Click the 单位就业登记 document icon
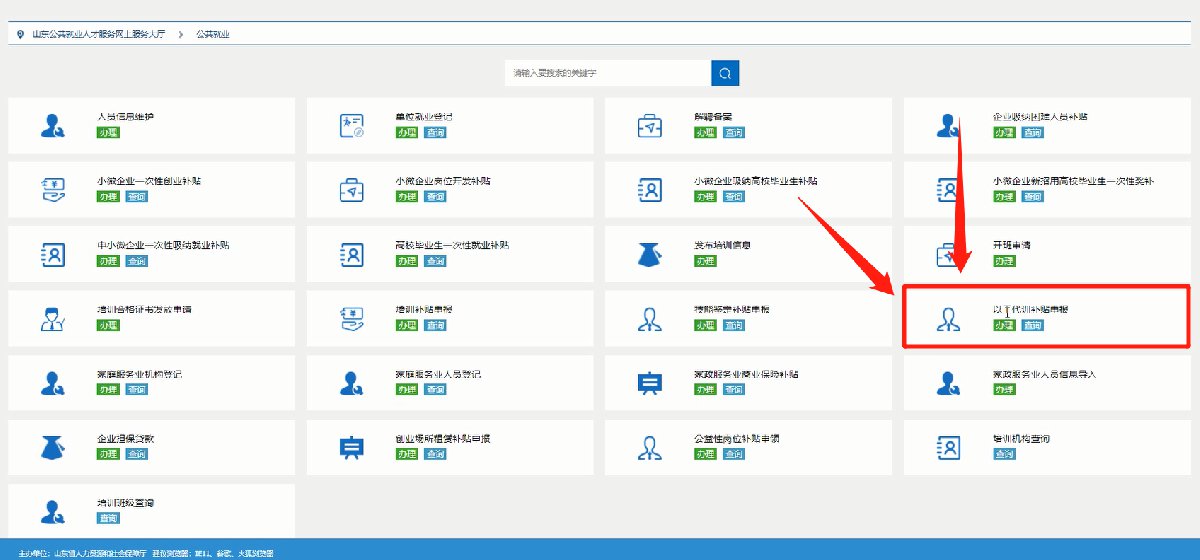Image resolution: width=1200 pixels, height=560 pixels. (351, 125)
